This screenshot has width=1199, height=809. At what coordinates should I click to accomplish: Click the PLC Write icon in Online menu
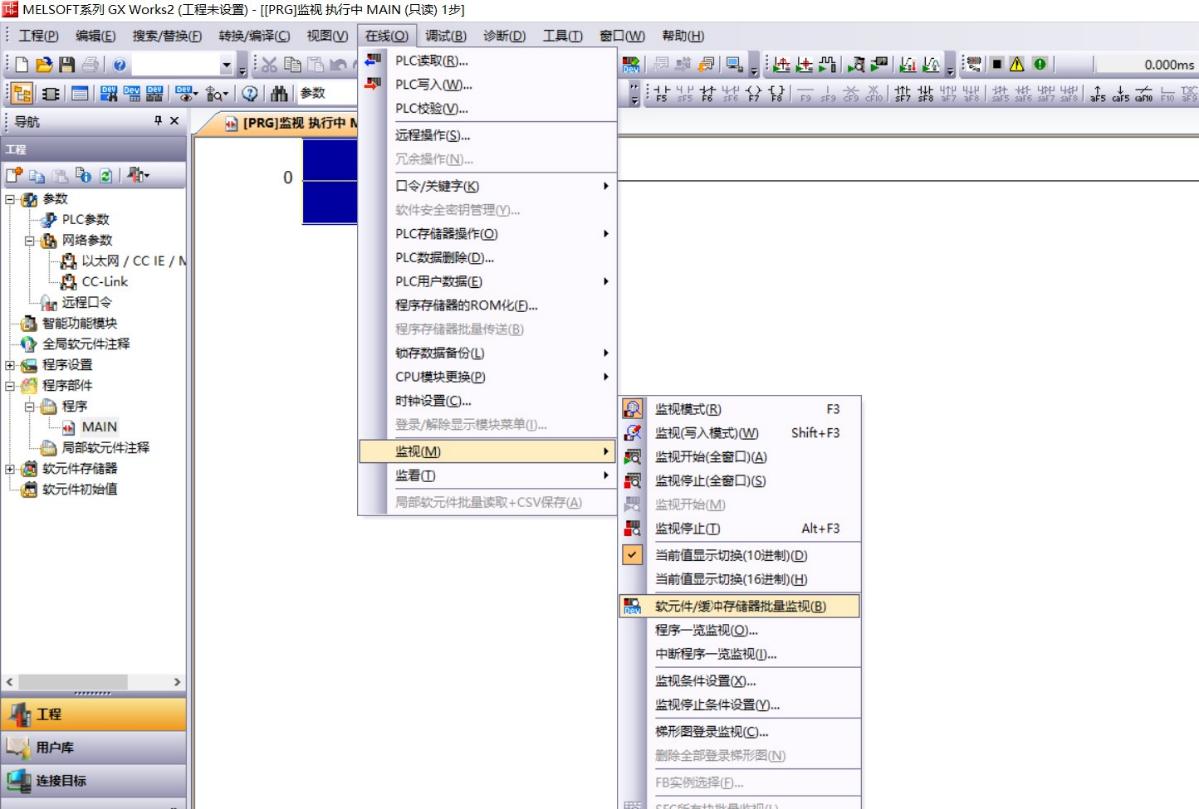click(373, 83)
